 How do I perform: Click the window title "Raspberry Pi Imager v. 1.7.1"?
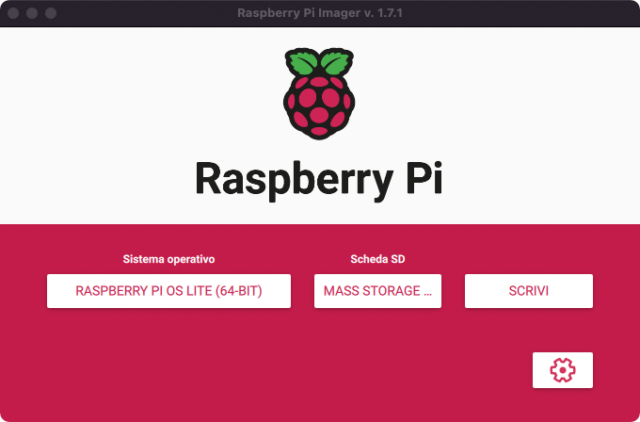point(319,14)
